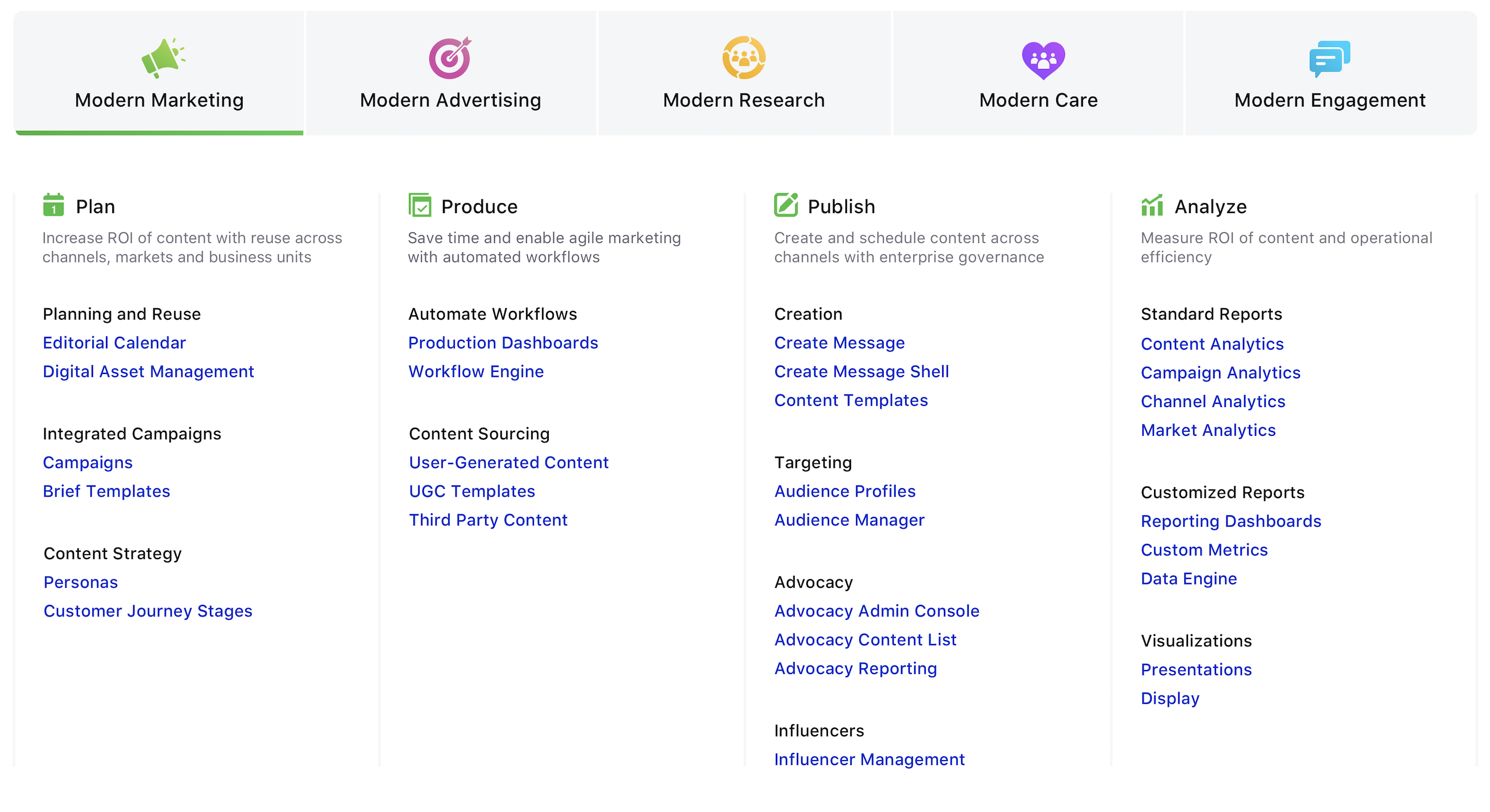Image resolution: width=1490 pixels, height=812 pixels.
Task: Open Influencer Management under Influencers
Action: (x=869, y=759)
